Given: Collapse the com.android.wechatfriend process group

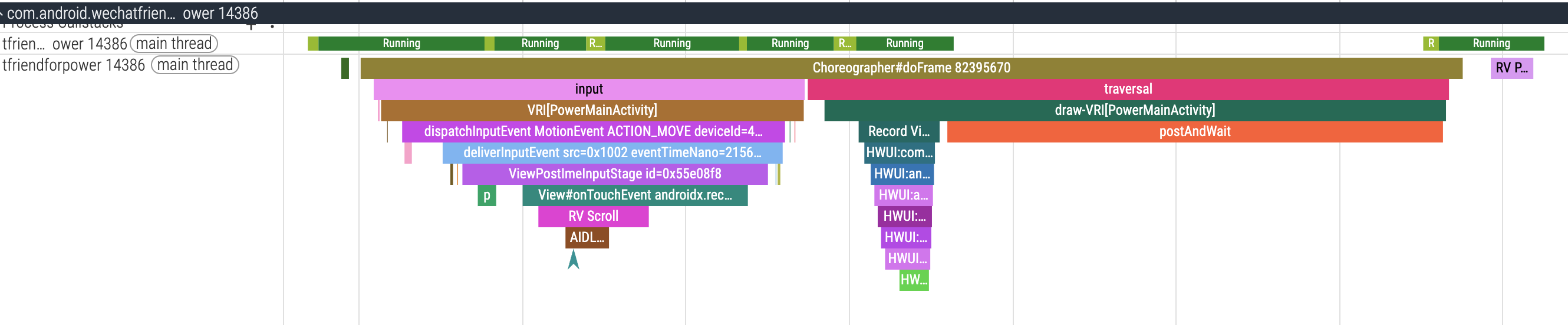Looking at the screenshot, I should click(x=2, y=13).
